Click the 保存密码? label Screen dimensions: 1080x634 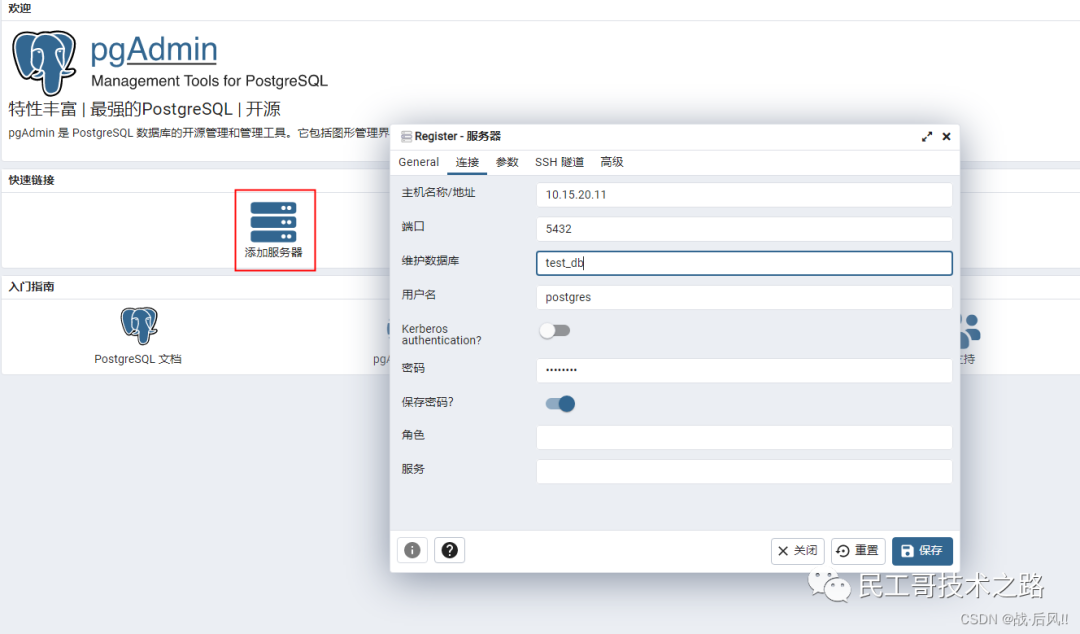click(427, 402)
